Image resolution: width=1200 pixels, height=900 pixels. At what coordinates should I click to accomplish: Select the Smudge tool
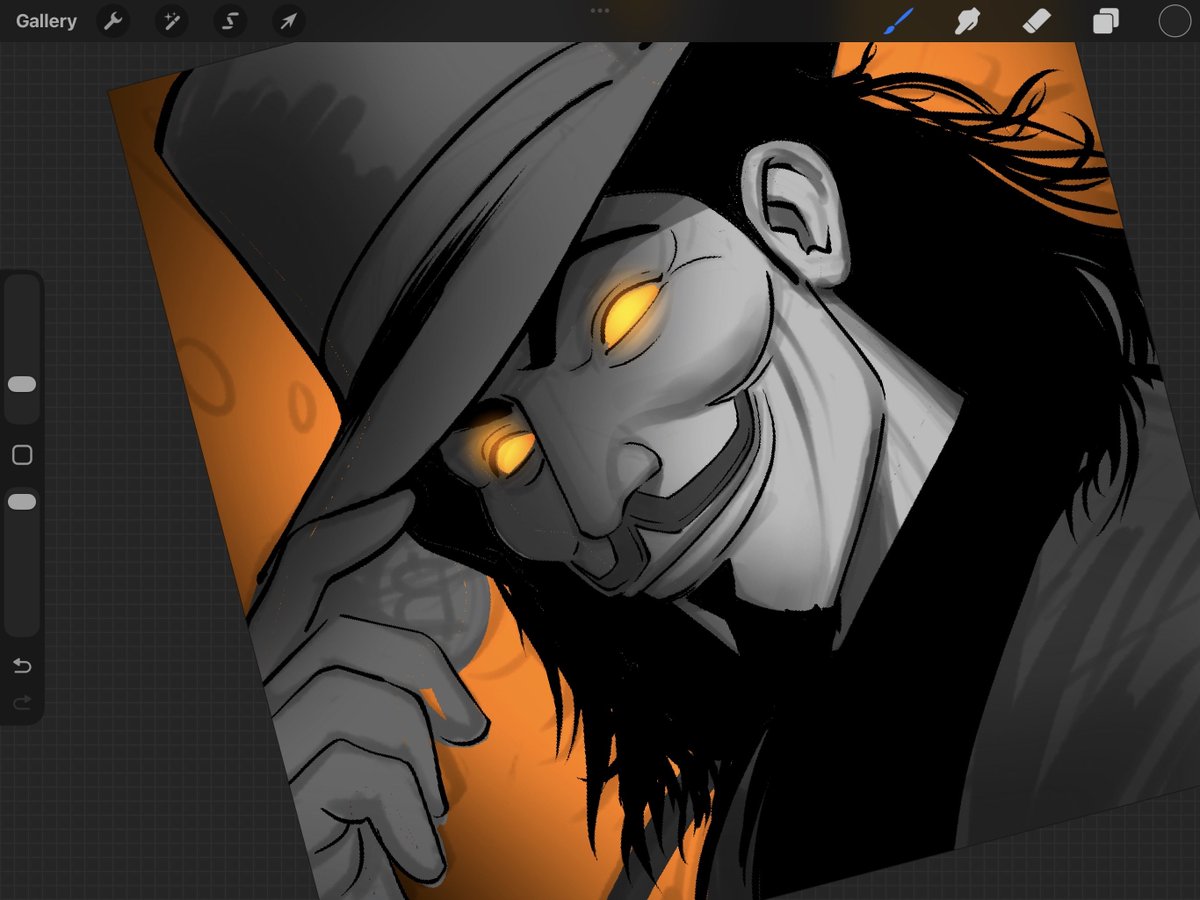pos(967,21)
